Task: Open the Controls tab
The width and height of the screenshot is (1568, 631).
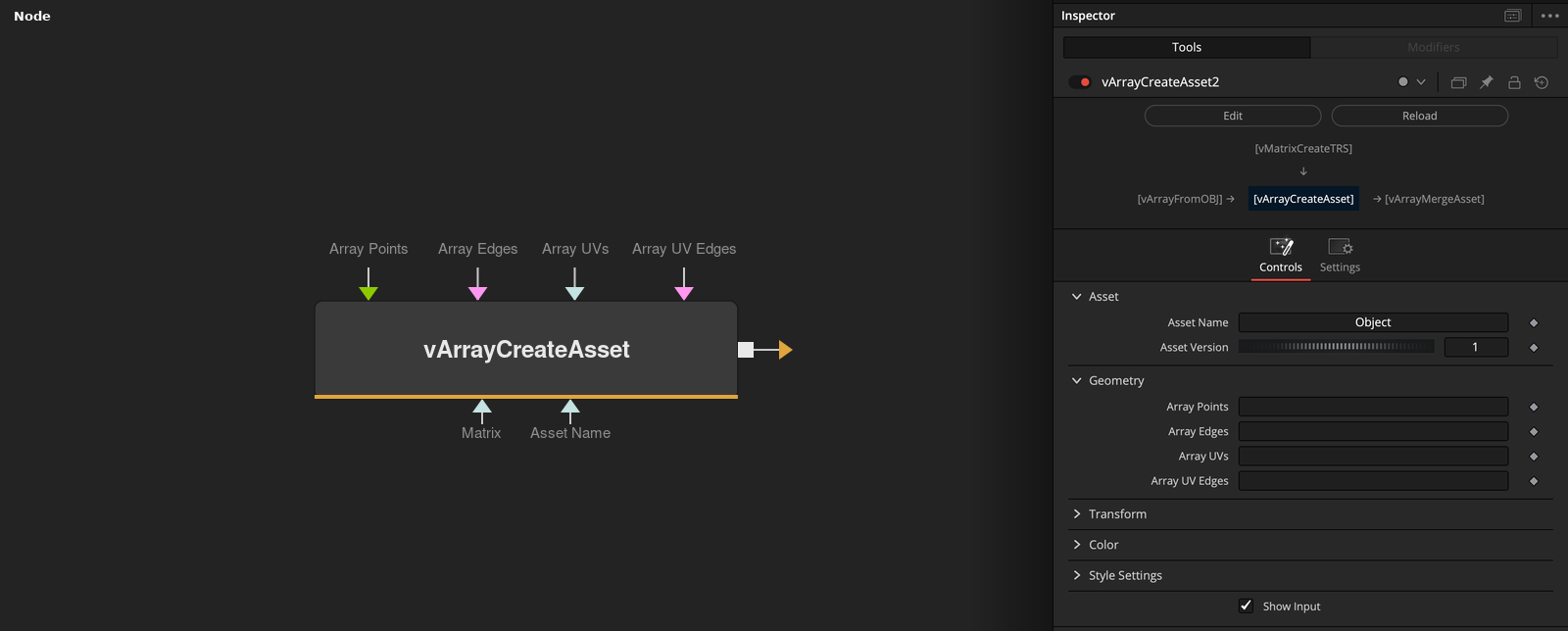Action: pos(1281,256)
